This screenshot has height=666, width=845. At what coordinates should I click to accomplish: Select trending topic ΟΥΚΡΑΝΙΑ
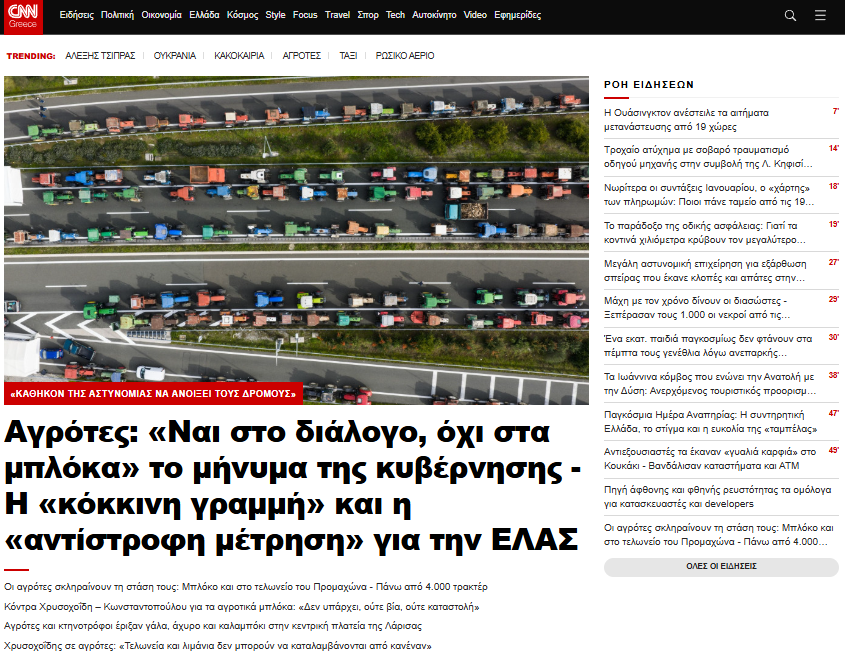pos(175,56)
